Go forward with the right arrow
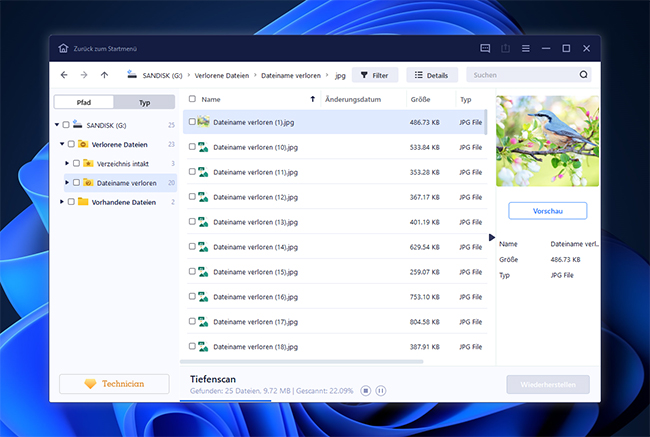The image size is (650, 437). (x=84, y=75)
